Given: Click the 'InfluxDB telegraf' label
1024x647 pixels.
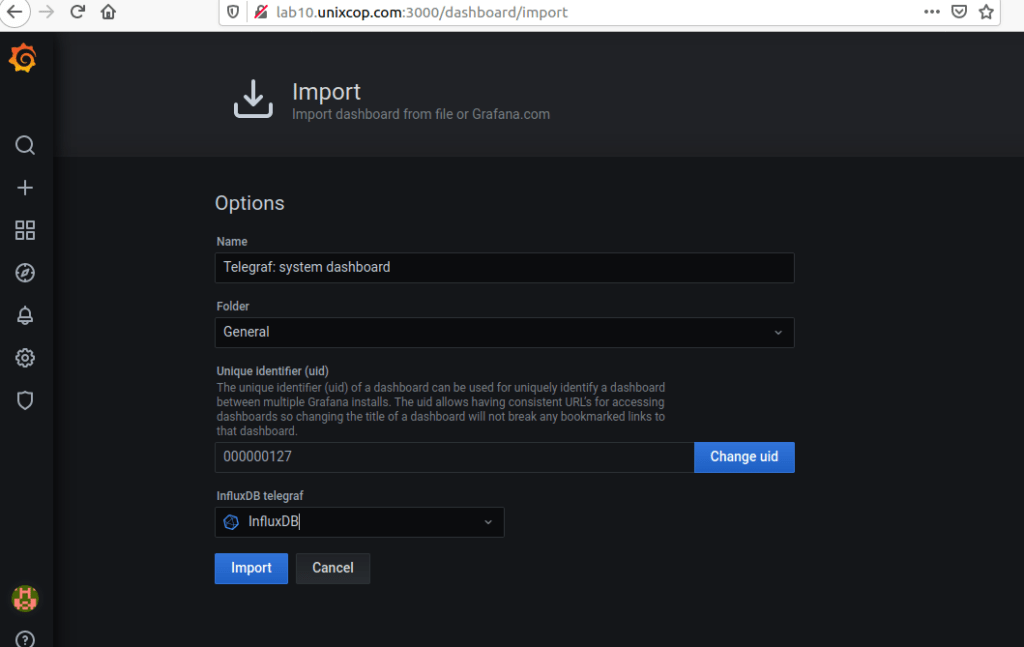Looking at the screenshot, I should [260, 496].
